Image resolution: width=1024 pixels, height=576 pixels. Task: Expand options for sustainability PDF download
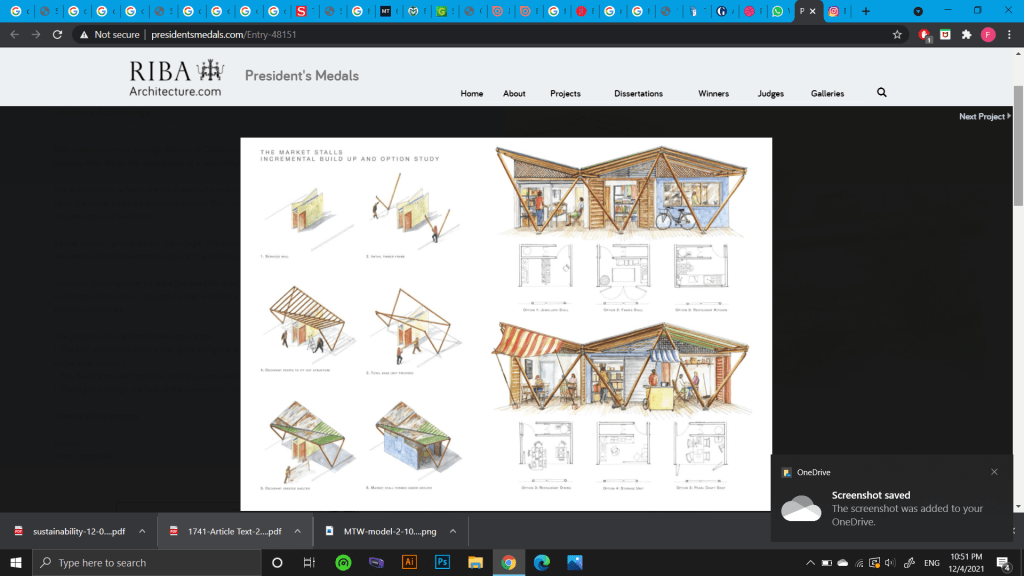pos(142,531)
